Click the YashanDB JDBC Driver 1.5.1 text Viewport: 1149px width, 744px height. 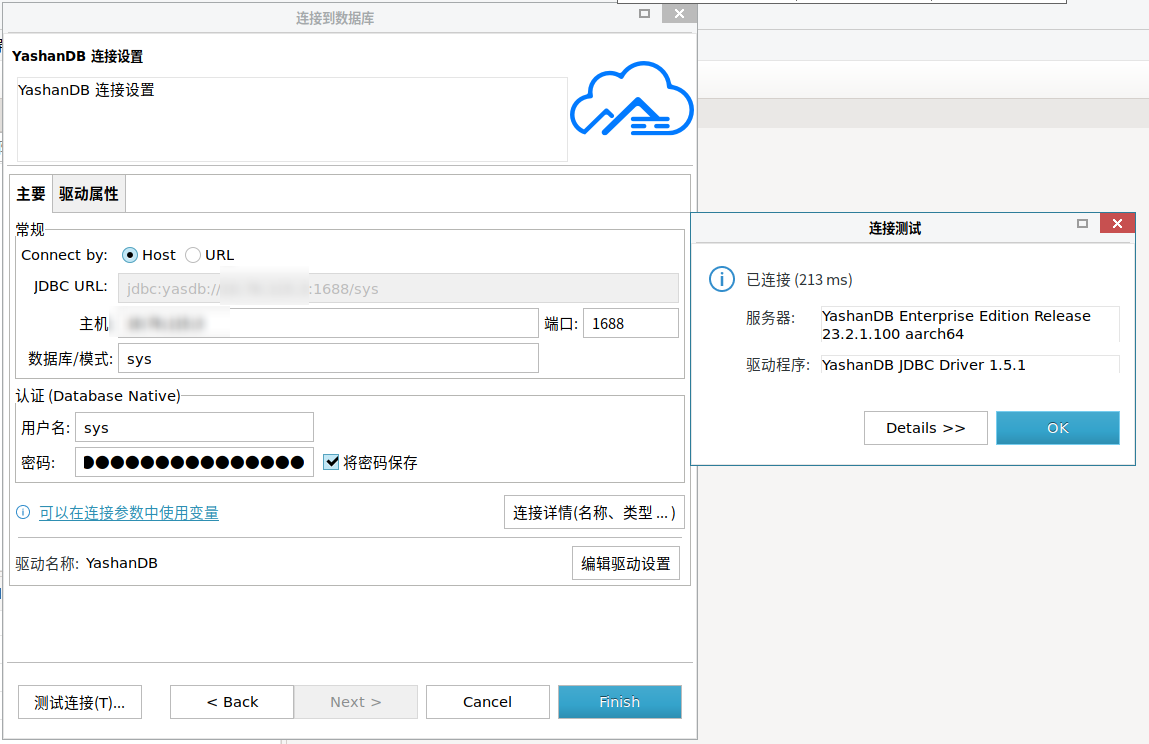pyautogui.click(x=923, y=365)
